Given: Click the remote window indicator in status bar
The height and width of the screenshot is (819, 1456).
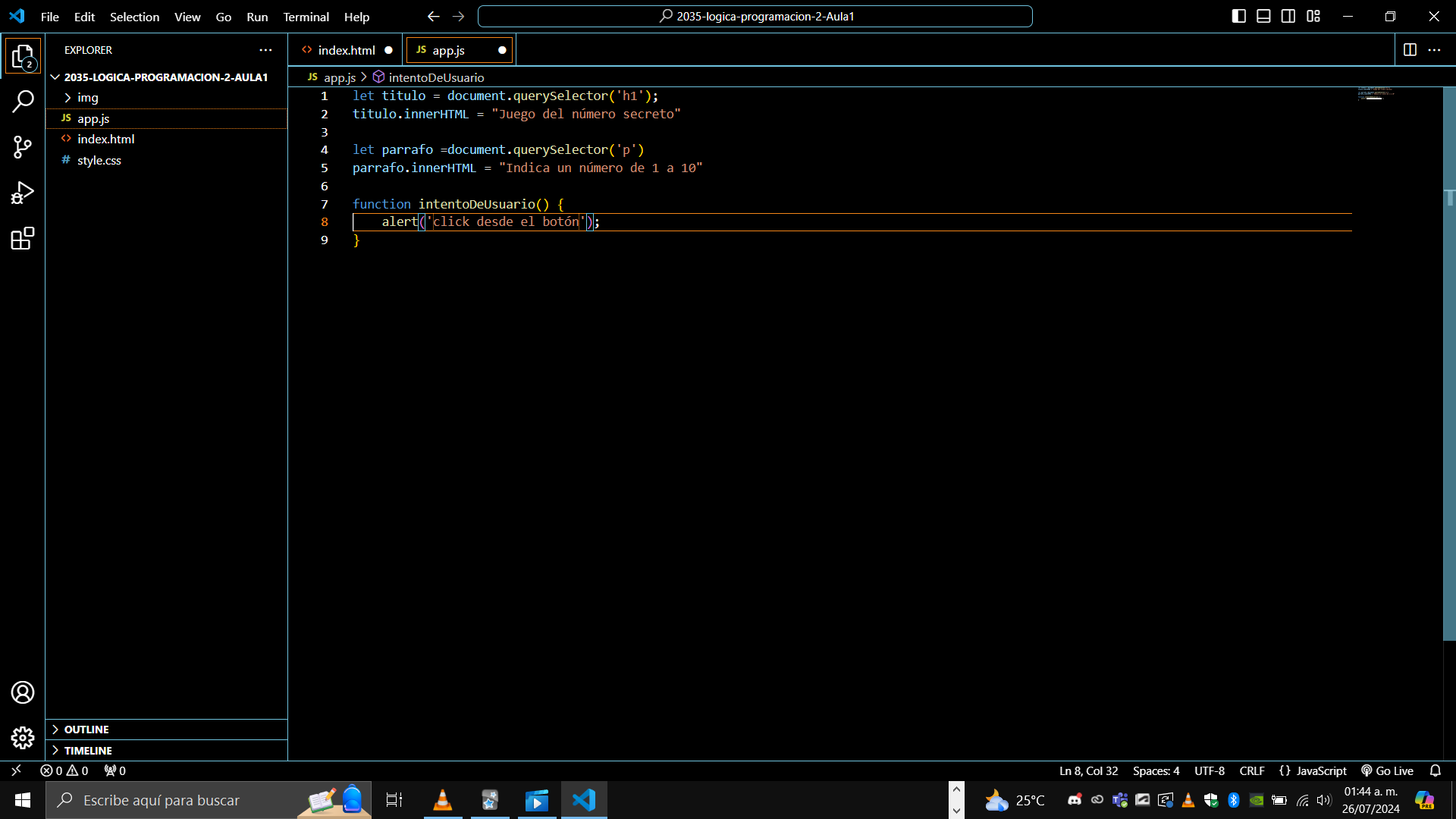Looking at the screenshot, I should [x=16, y=770].
